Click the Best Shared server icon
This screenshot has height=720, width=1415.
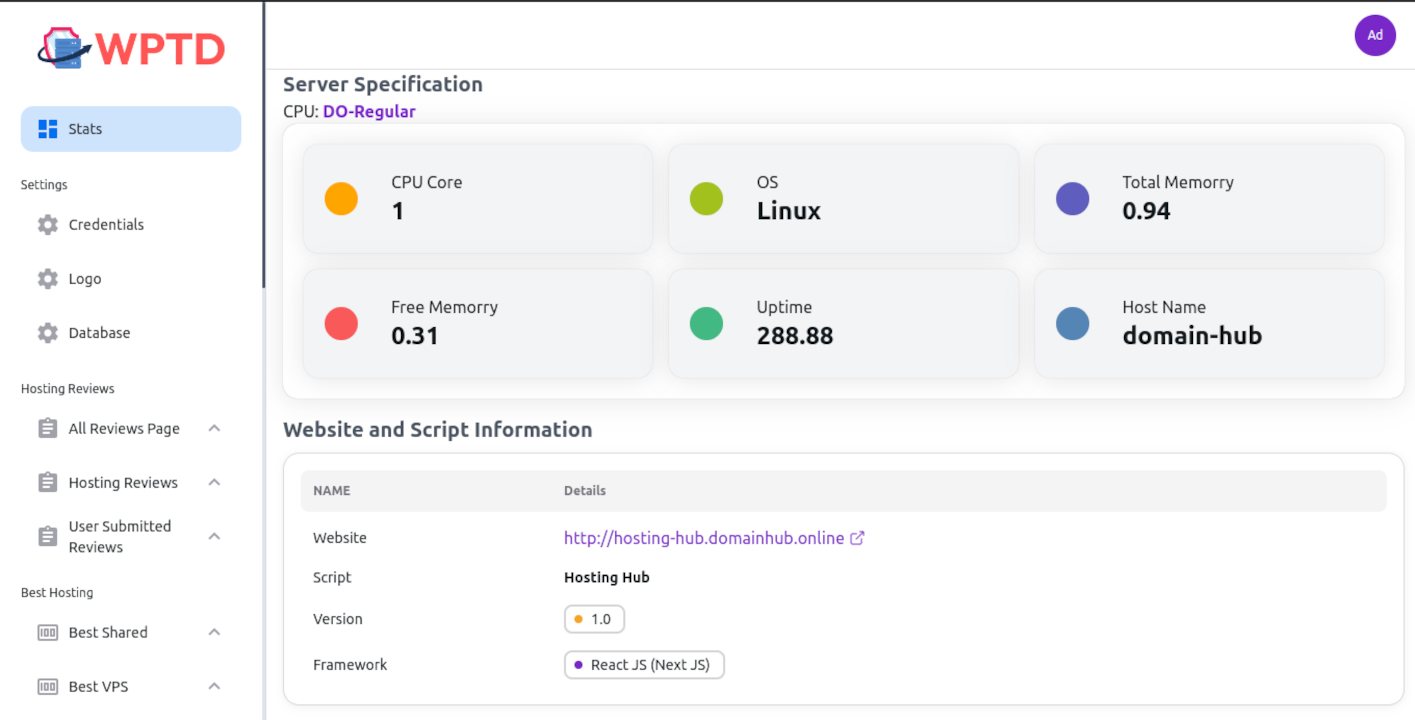48,633
